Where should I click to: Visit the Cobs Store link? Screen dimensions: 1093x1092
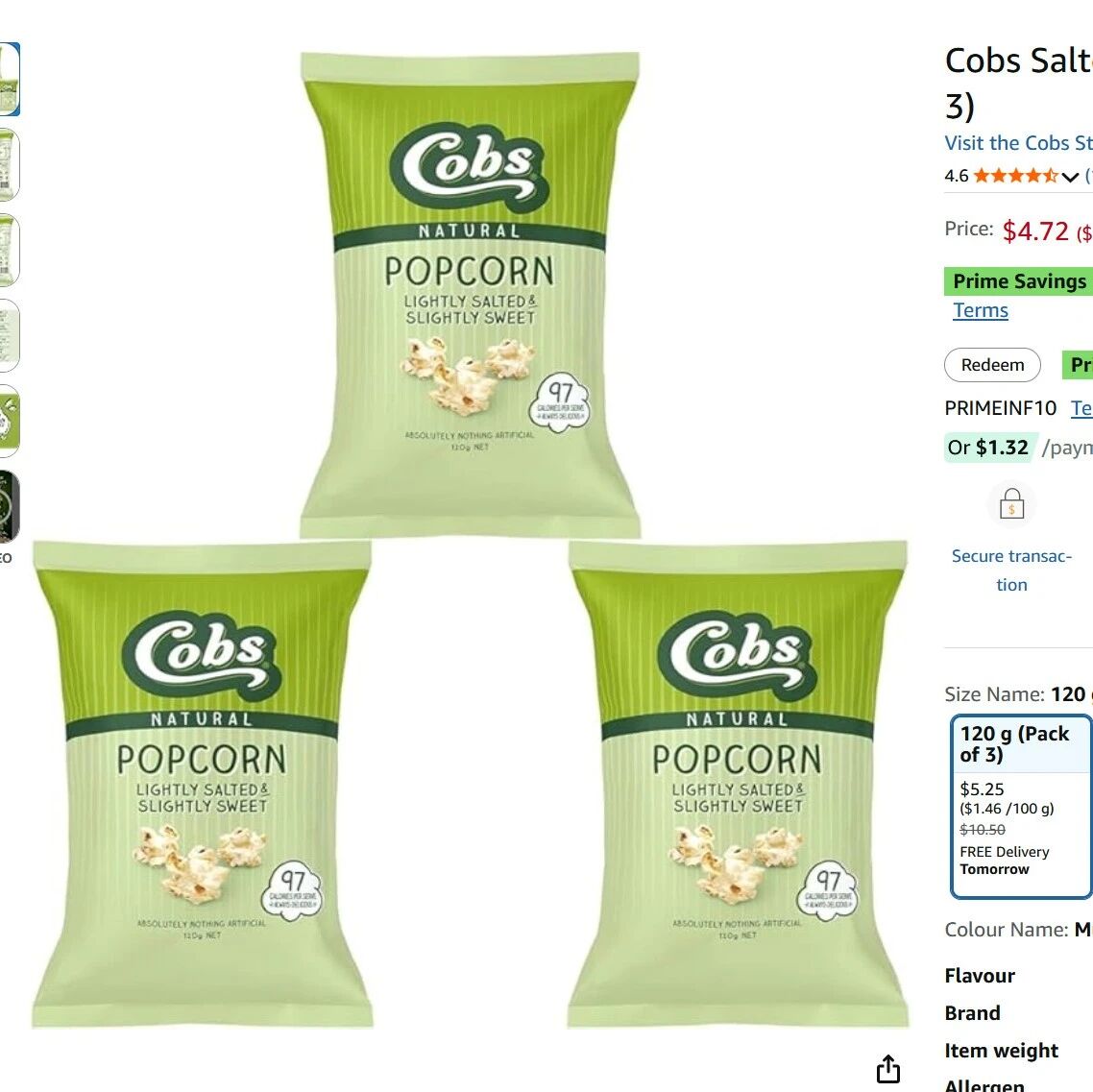coord(1018,143)
